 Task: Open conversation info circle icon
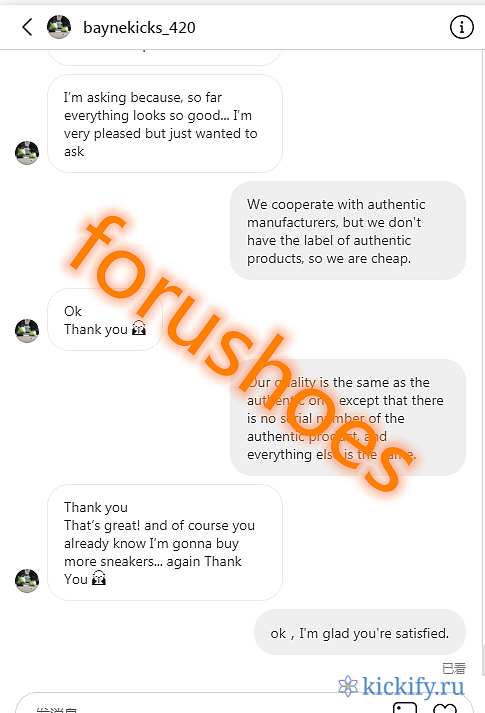(461, 27)
